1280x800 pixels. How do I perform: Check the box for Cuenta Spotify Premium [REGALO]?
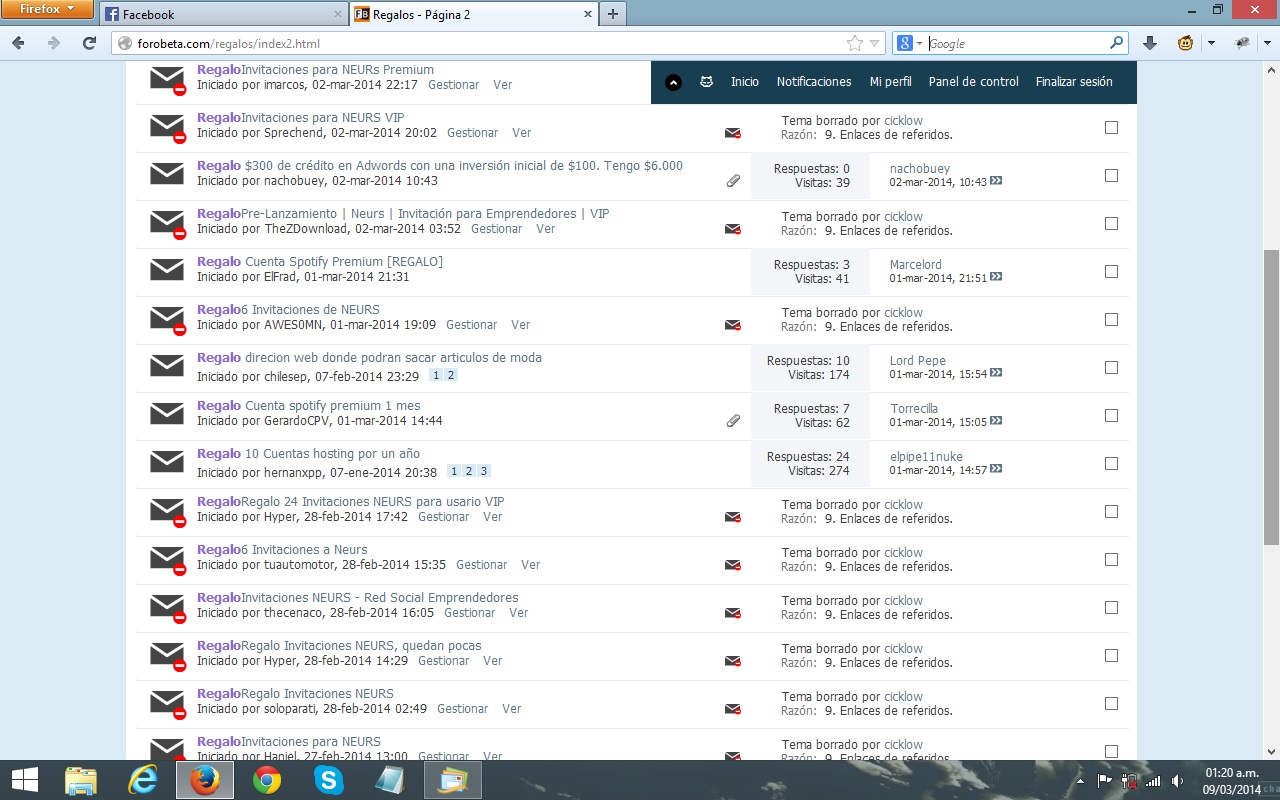[1111, 272]
